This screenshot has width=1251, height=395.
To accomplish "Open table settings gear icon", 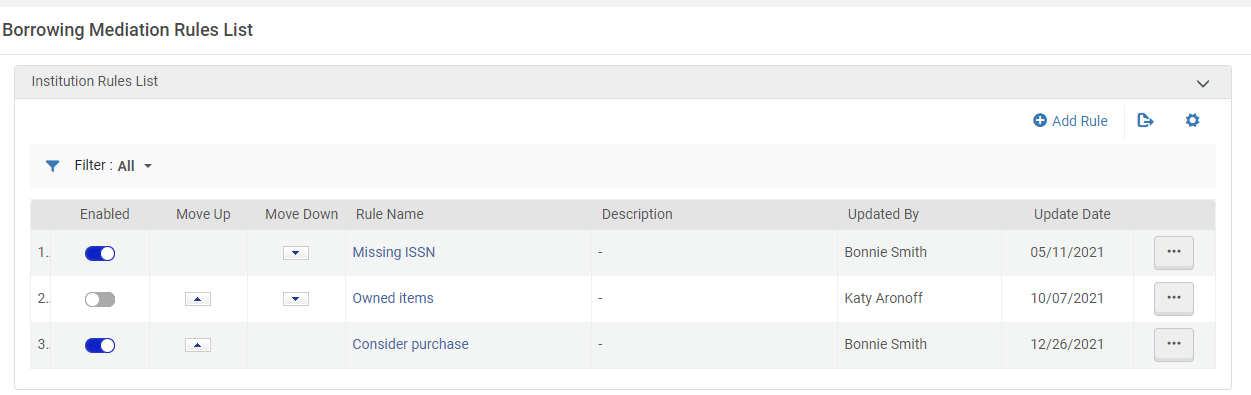I will pyautogui.click(x=1192, y=121).
